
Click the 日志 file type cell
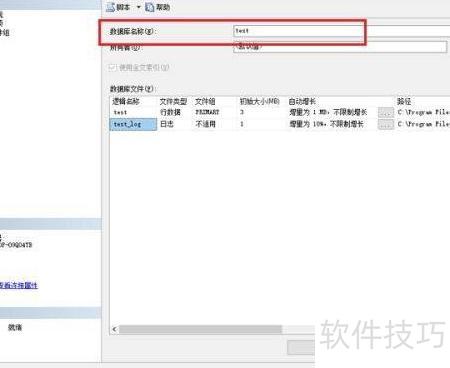pos(167,124)
